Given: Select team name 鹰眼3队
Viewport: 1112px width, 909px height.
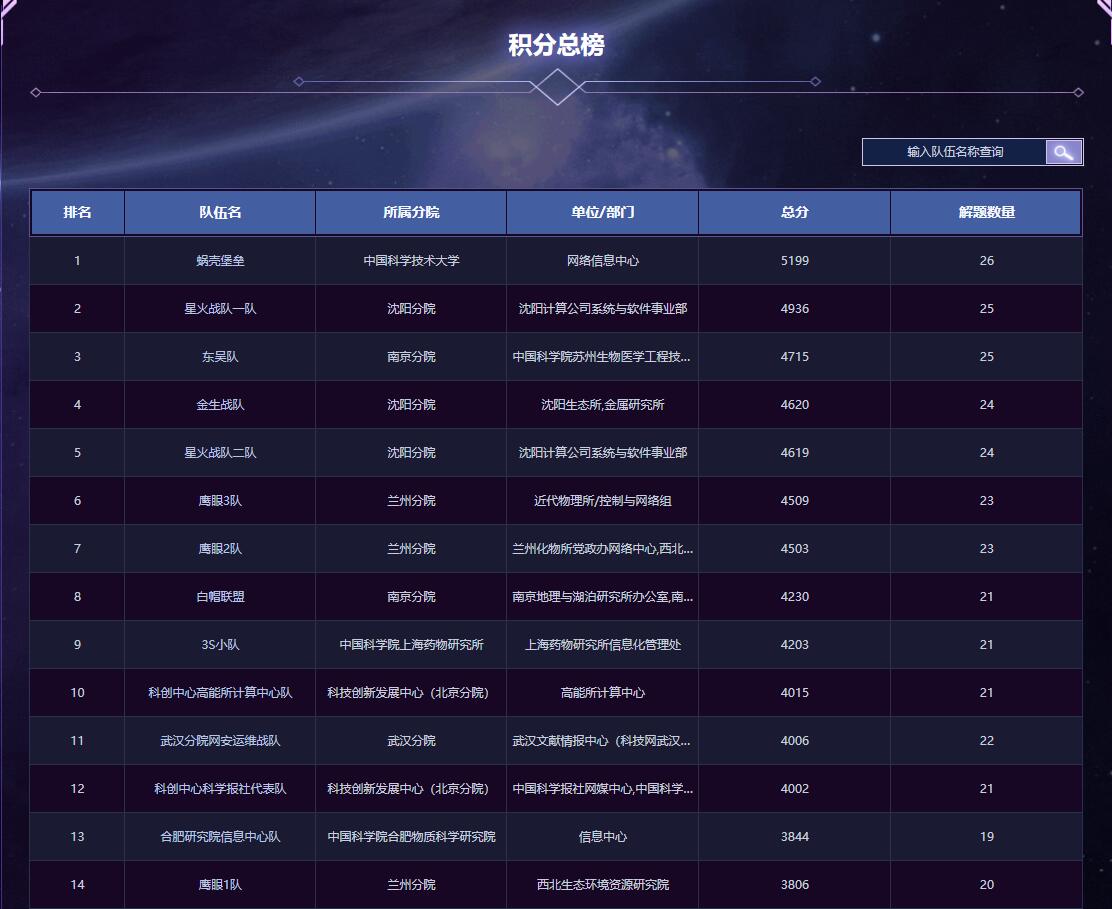Looking at the screenshot, I should [x=220, y=501].
